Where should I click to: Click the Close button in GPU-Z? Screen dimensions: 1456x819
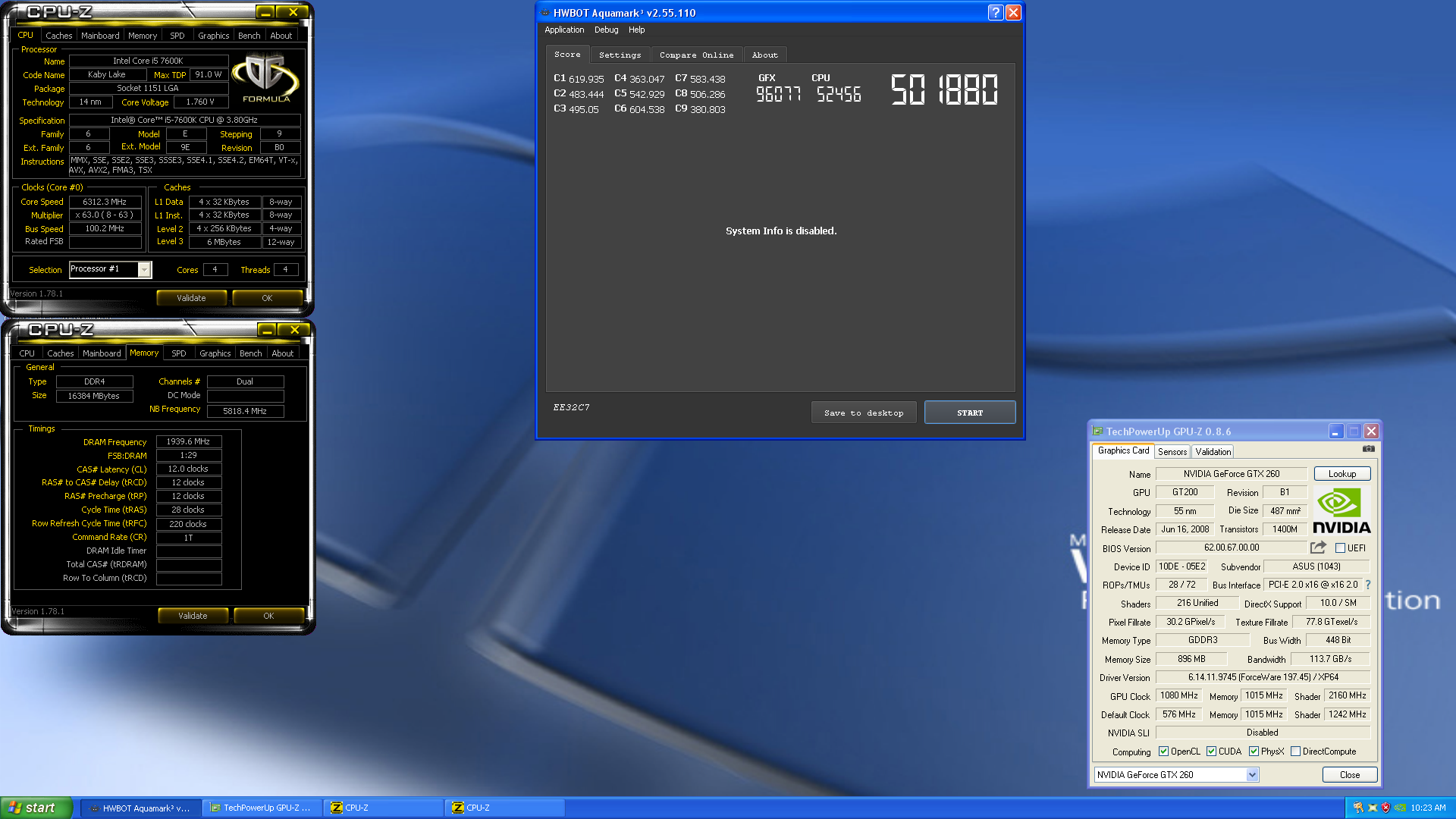tap(1349, 775)
